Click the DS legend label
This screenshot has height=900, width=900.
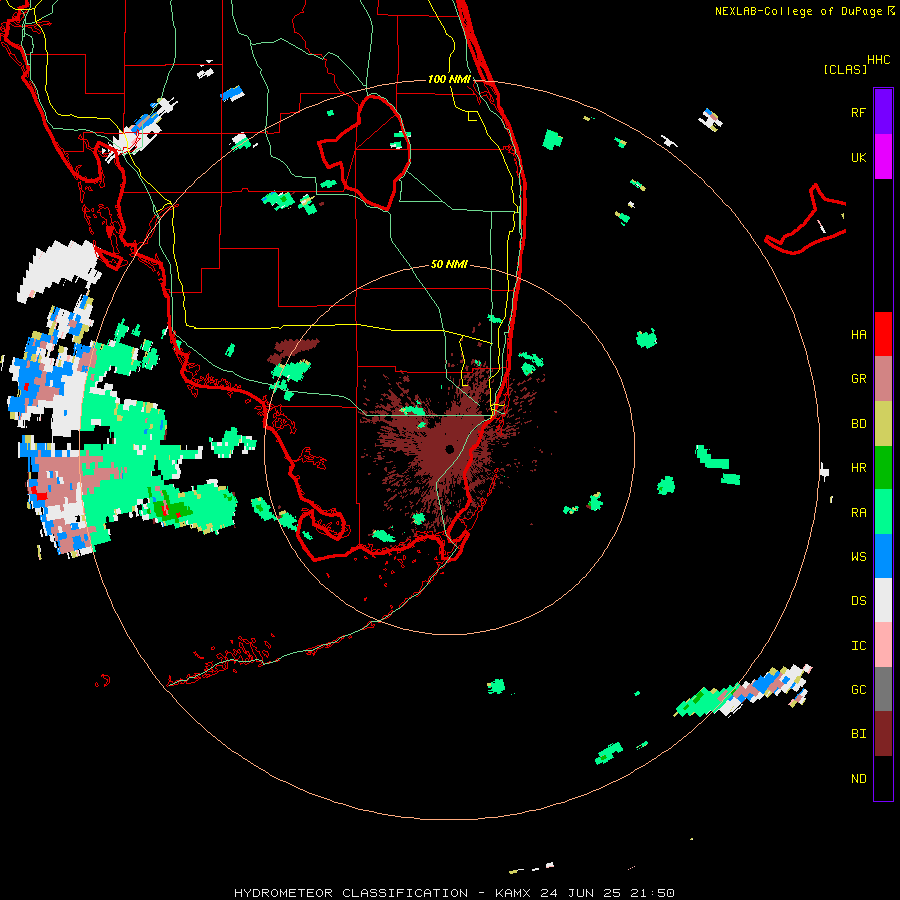pos(858,601)
